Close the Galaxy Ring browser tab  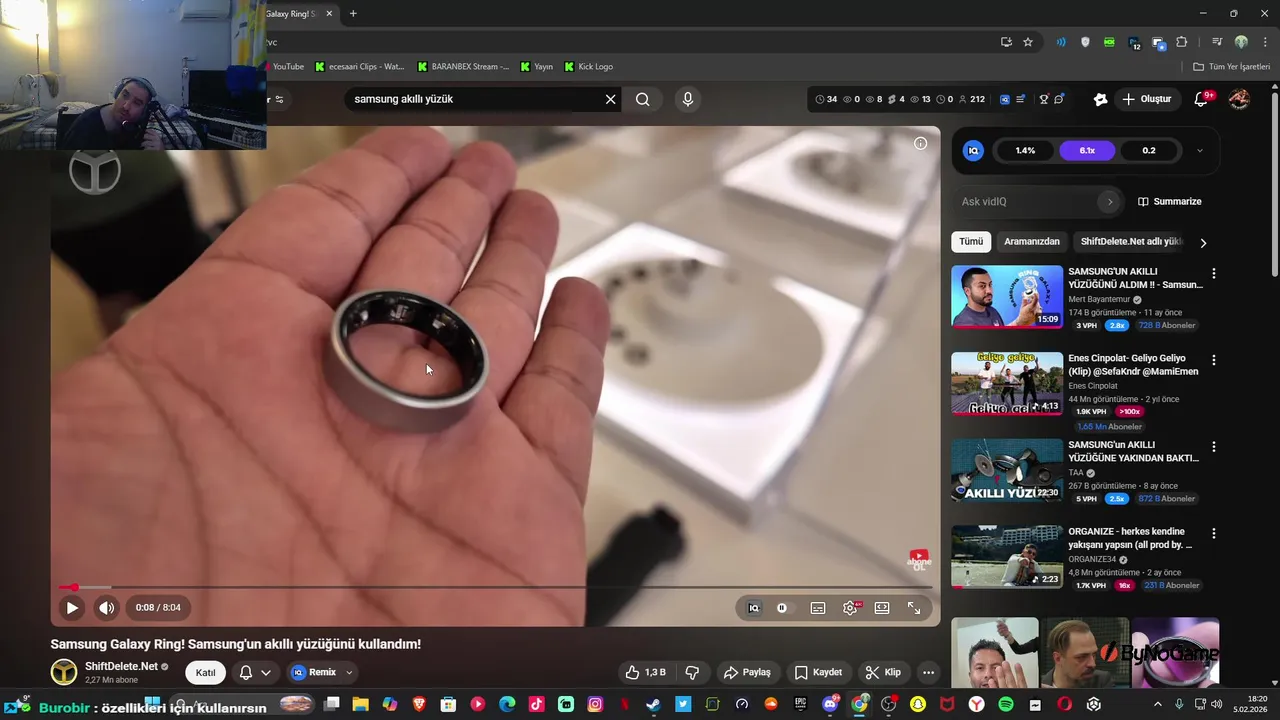pyautogui.click(x=329, y=13)
